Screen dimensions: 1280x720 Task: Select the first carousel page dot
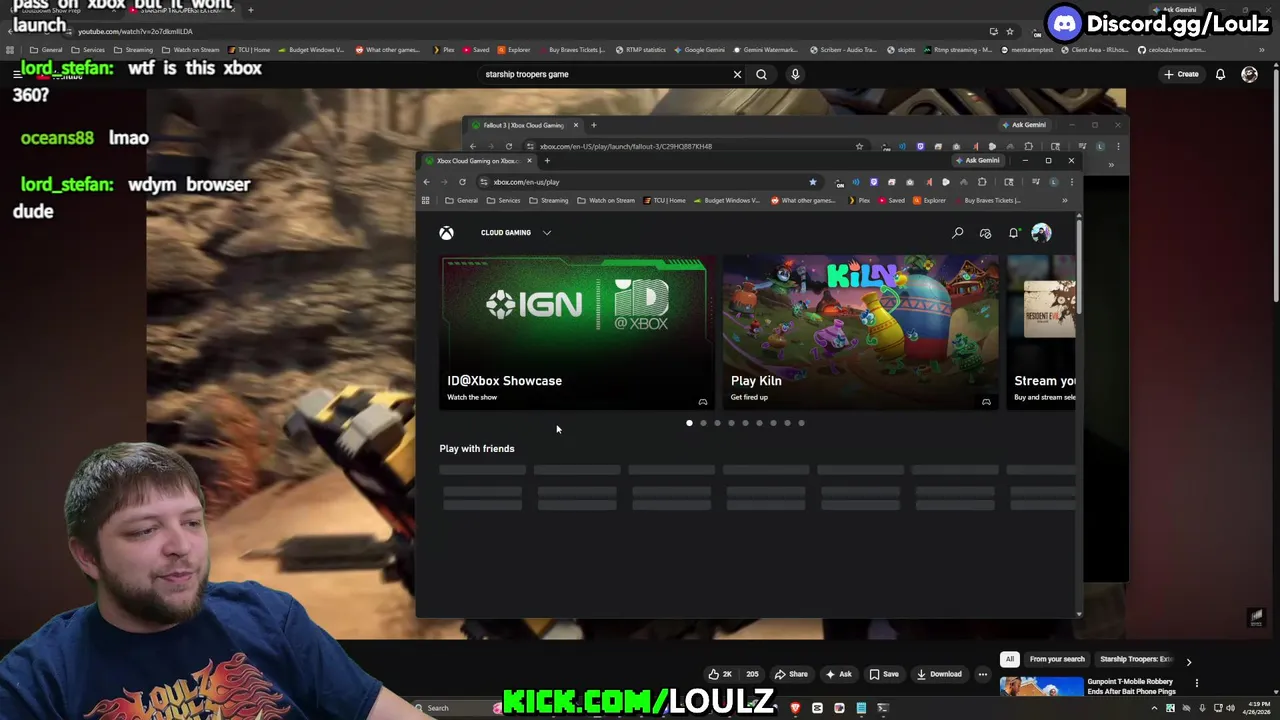[689, 423]
